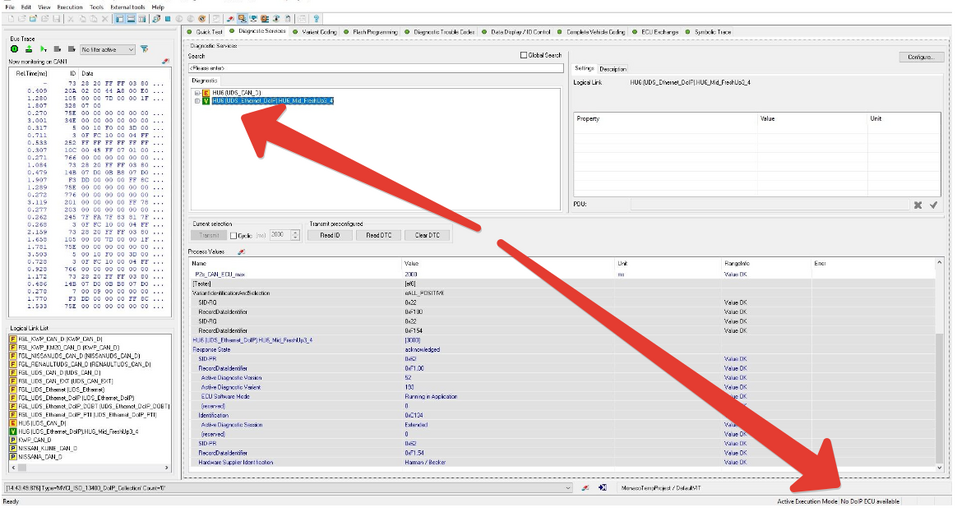
Task: Open the 'No filter active' dropdown
Action: coord(107,49)
